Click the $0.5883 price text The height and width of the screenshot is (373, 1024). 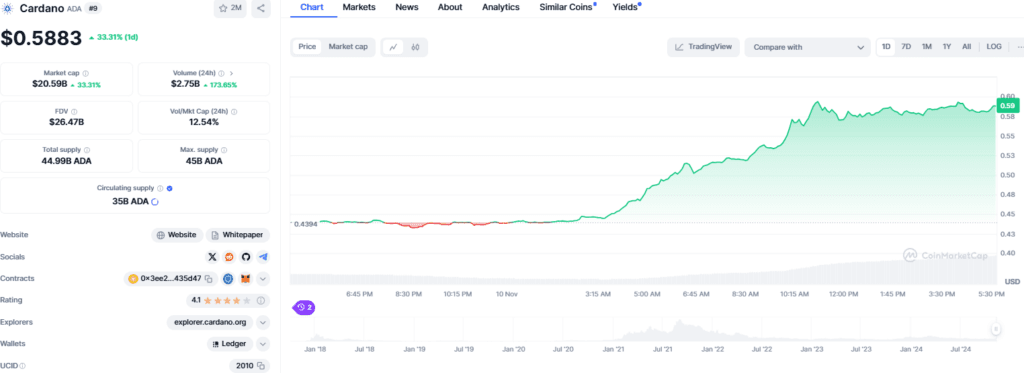[x=41, y=38]
